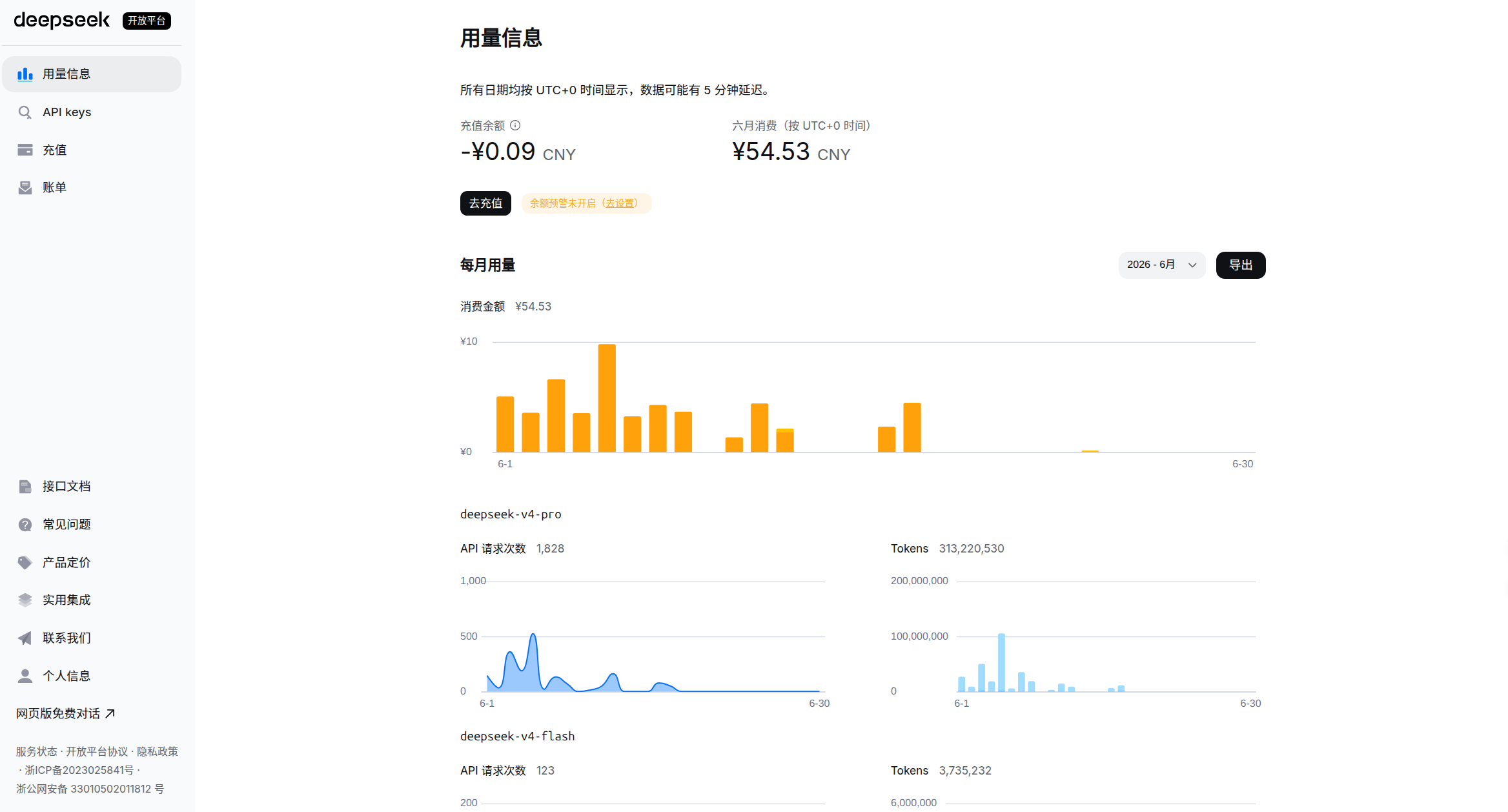Go to the 充值 sidebar page

pyautogui.click(x=92, y=150)
